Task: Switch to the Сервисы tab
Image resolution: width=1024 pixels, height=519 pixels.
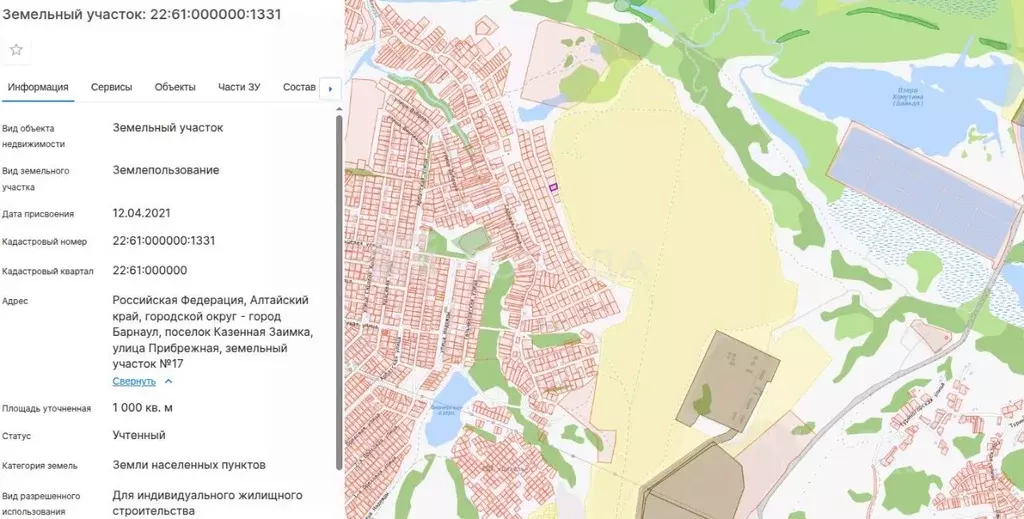Action: tap(111, 87)
